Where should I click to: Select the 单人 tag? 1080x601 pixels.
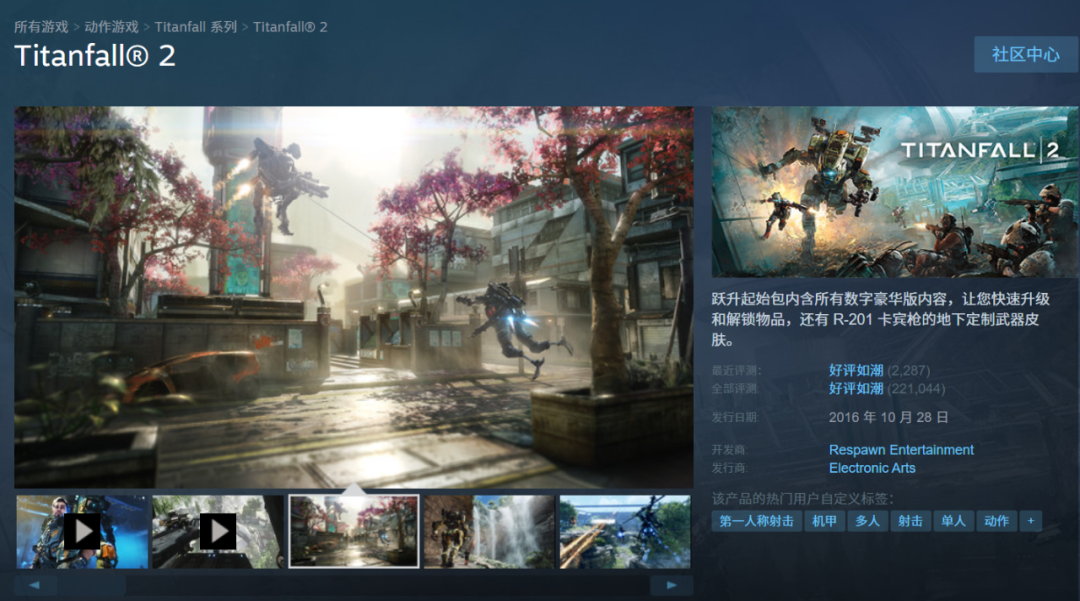[953, 521]
